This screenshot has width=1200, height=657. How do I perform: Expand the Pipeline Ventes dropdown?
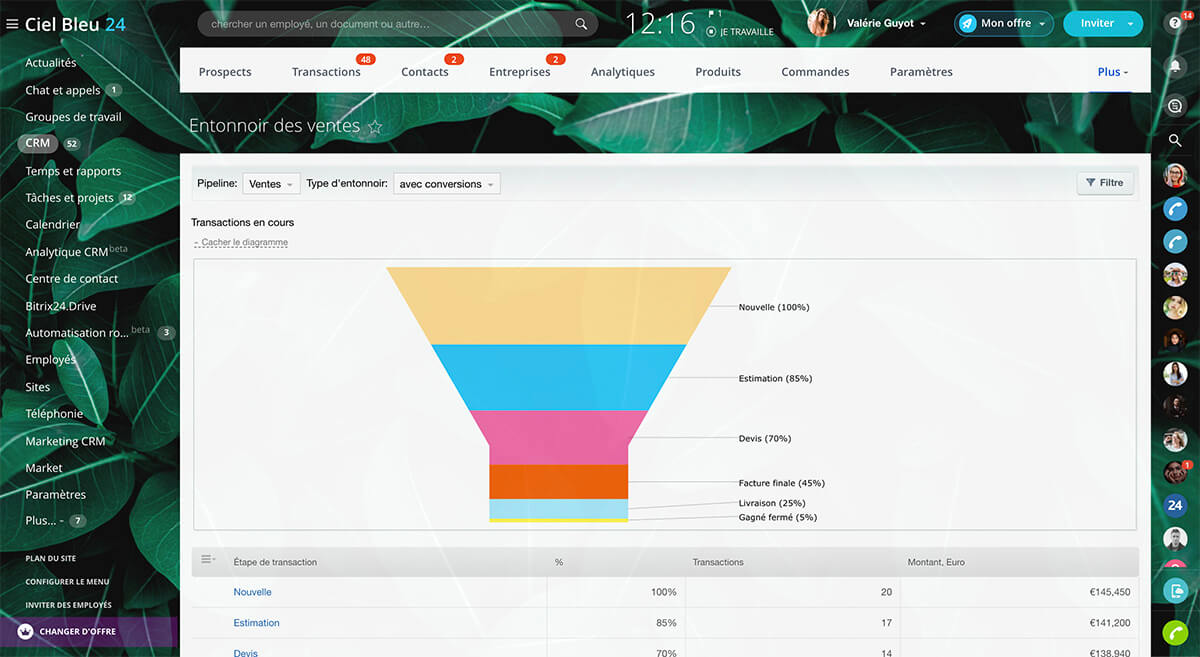click(271, 184)
